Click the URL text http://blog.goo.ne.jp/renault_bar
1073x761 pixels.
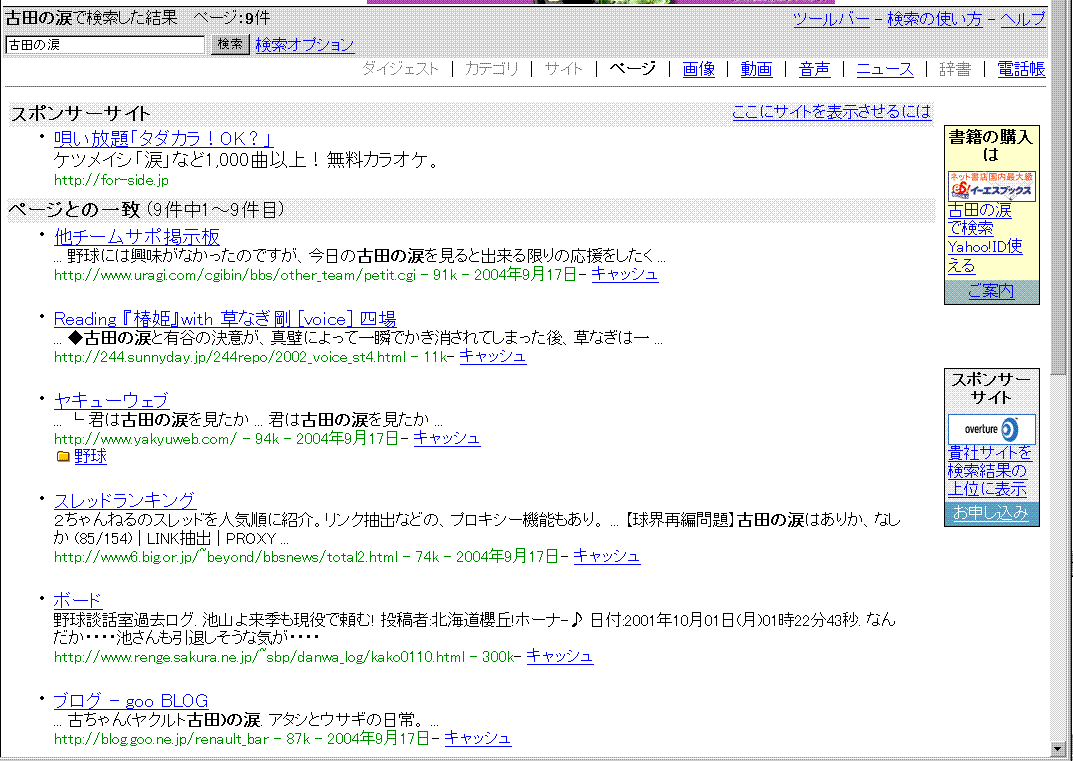[x=161, y=739]
